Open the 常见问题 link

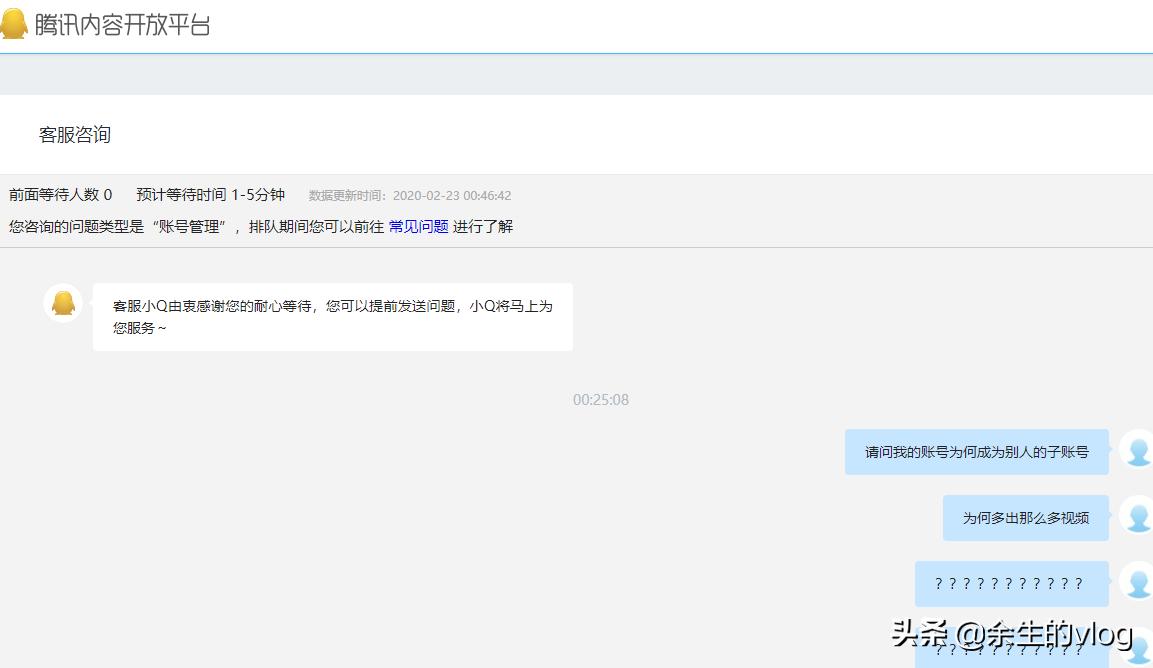coord(418,227)
